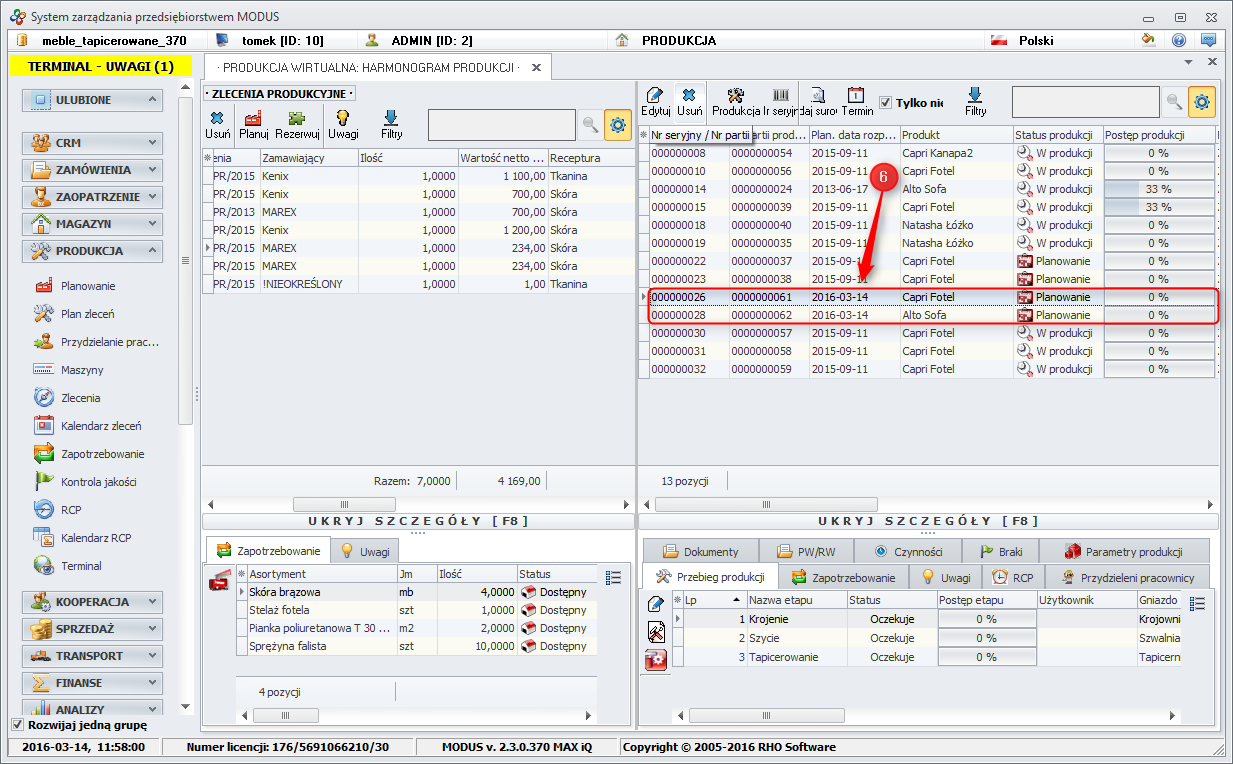Click settings gear next to left search box
Image resolution: width=1233 pixels, height=764 pixels.
[x=617, y=124]
